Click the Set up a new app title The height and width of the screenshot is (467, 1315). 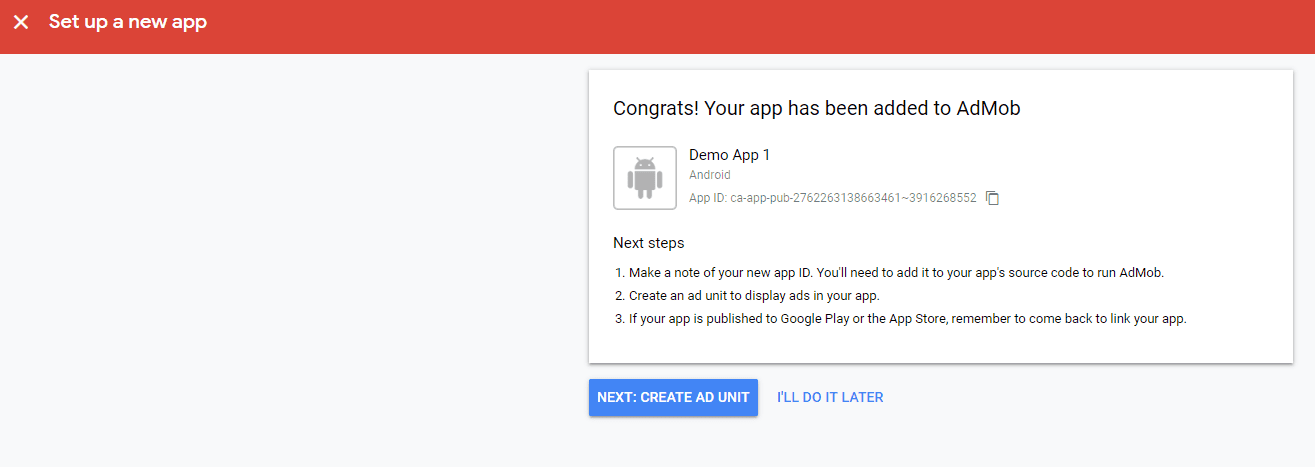128,22
